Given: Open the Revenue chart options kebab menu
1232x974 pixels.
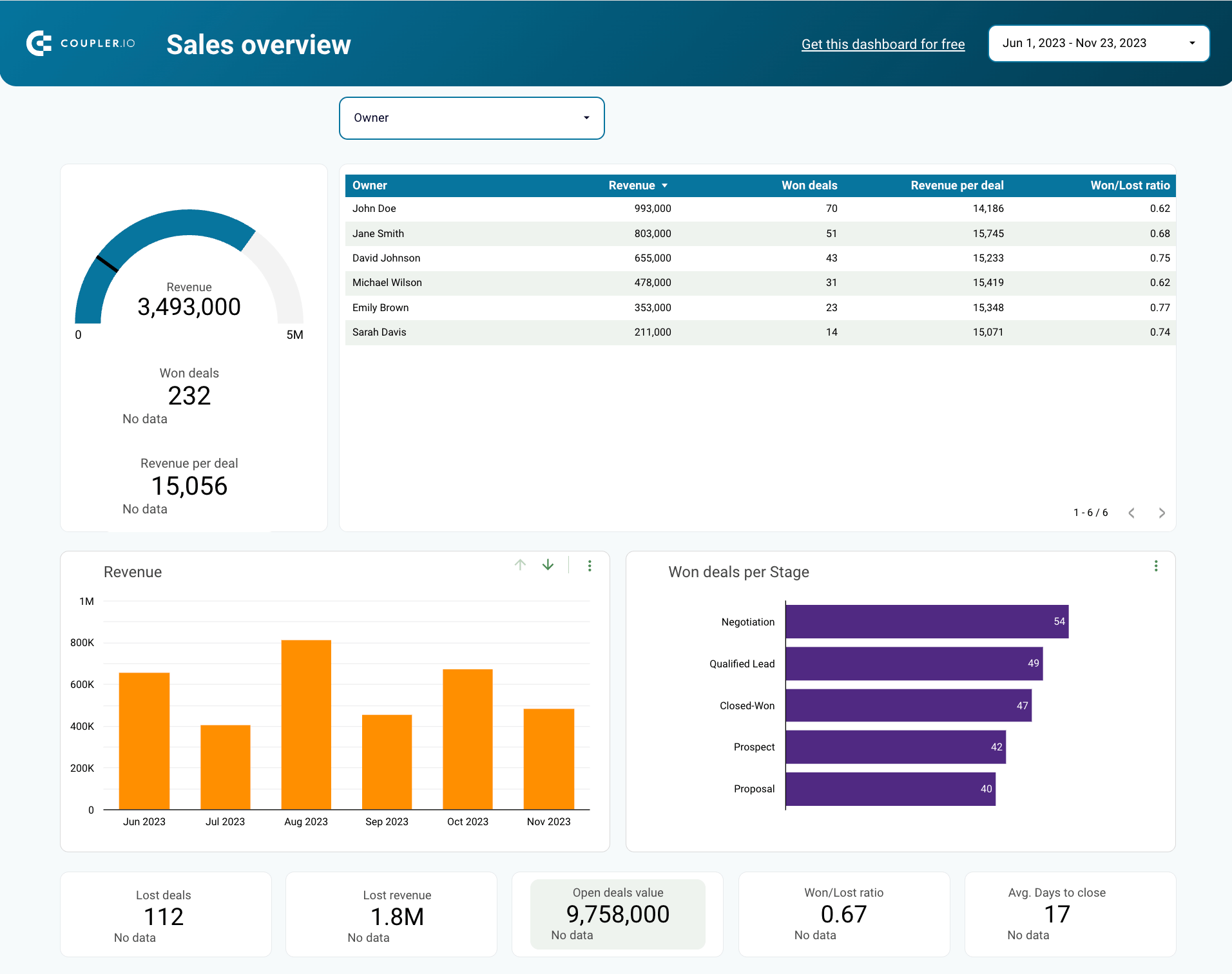Looking at the screenshot, I should (589, 566).
